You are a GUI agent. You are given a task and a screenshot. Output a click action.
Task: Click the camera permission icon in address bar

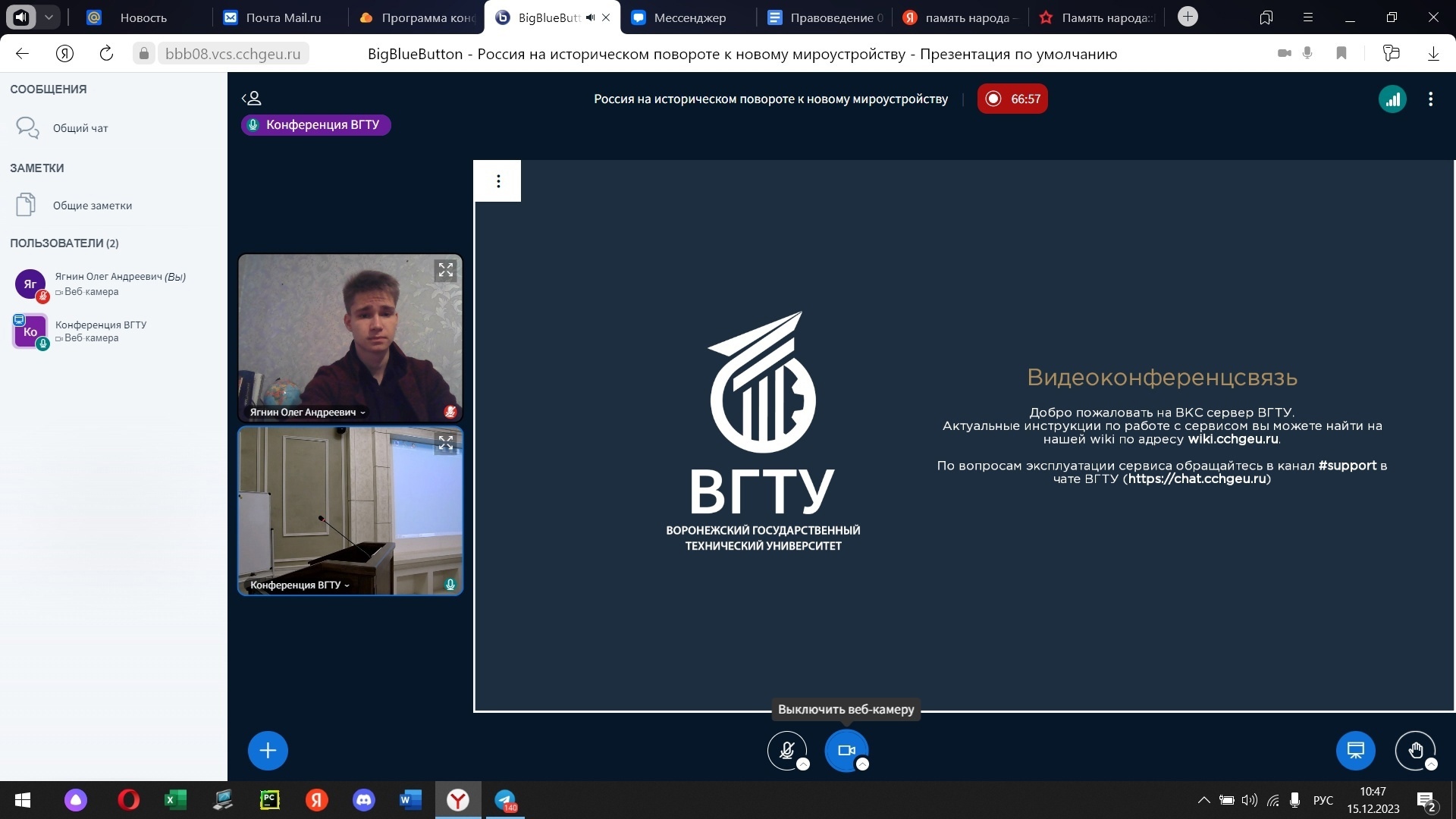(x=1284, y=53)
